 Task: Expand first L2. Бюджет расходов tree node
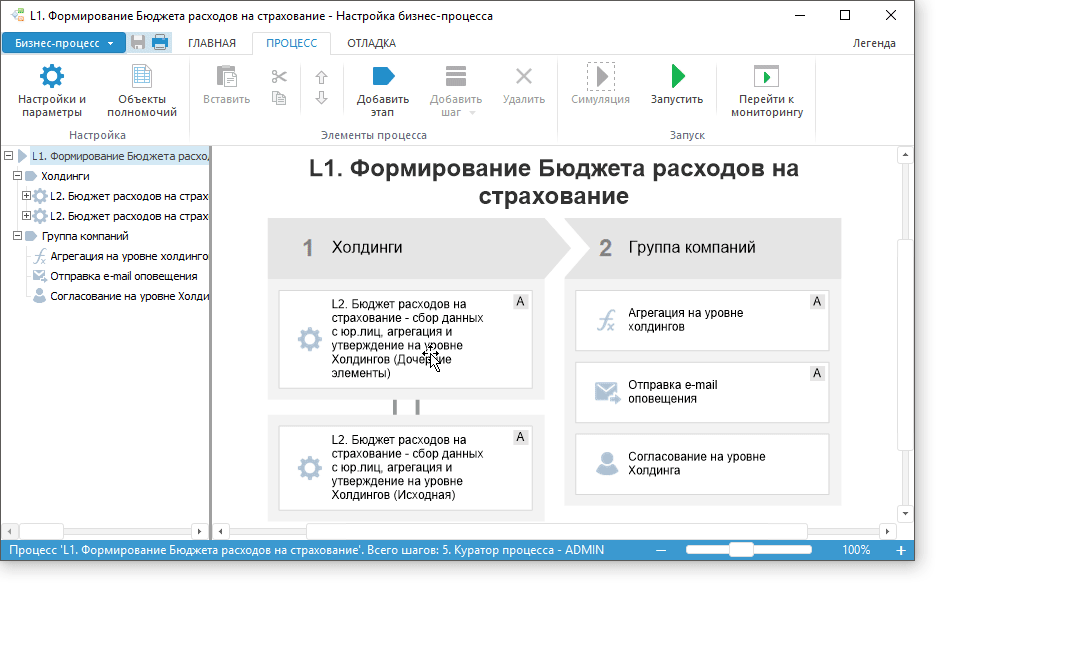27,196
